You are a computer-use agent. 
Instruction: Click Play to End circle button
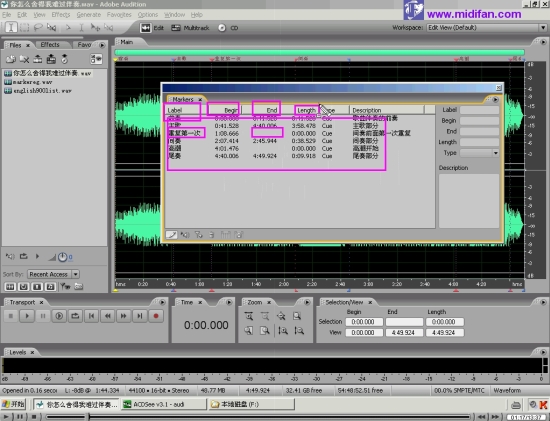[59, 316]
